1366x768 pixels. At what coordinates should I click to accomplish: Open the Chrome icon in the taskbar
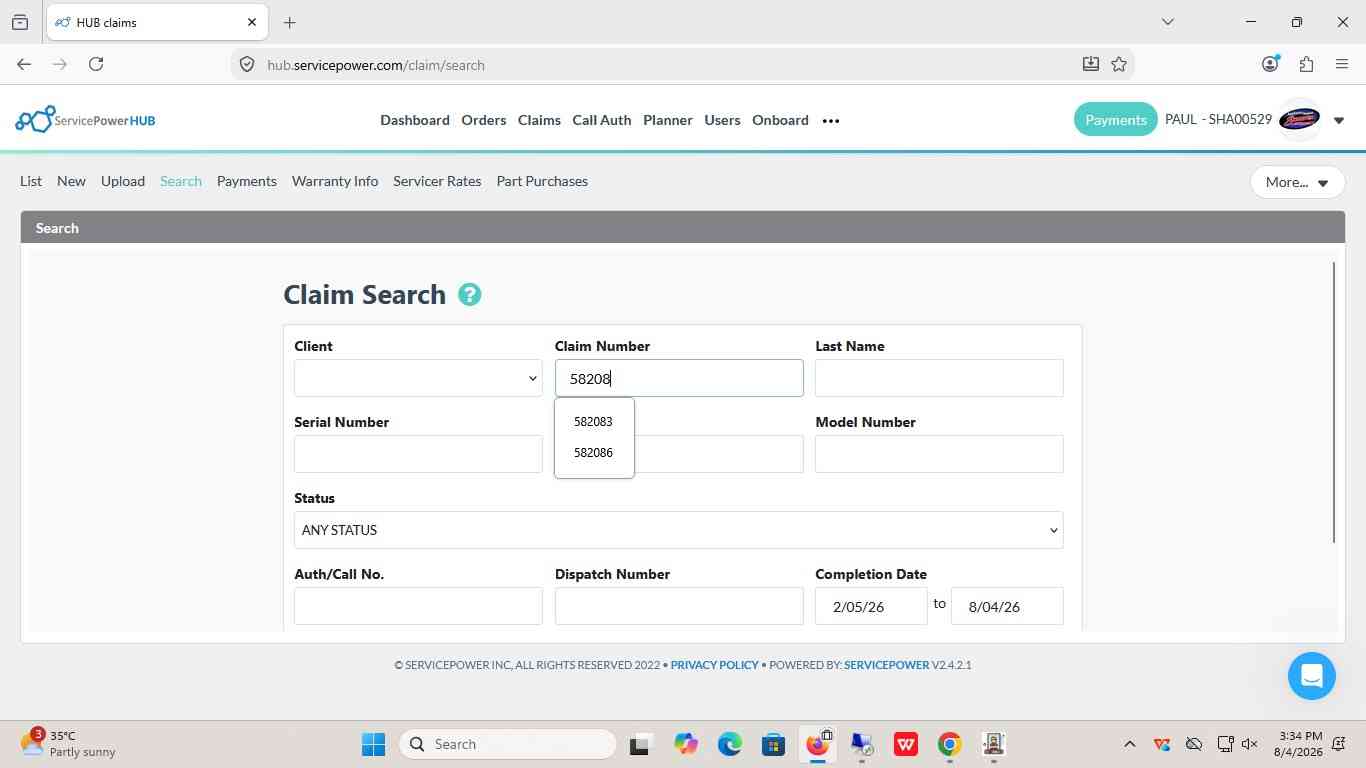[x=949, y=744]
